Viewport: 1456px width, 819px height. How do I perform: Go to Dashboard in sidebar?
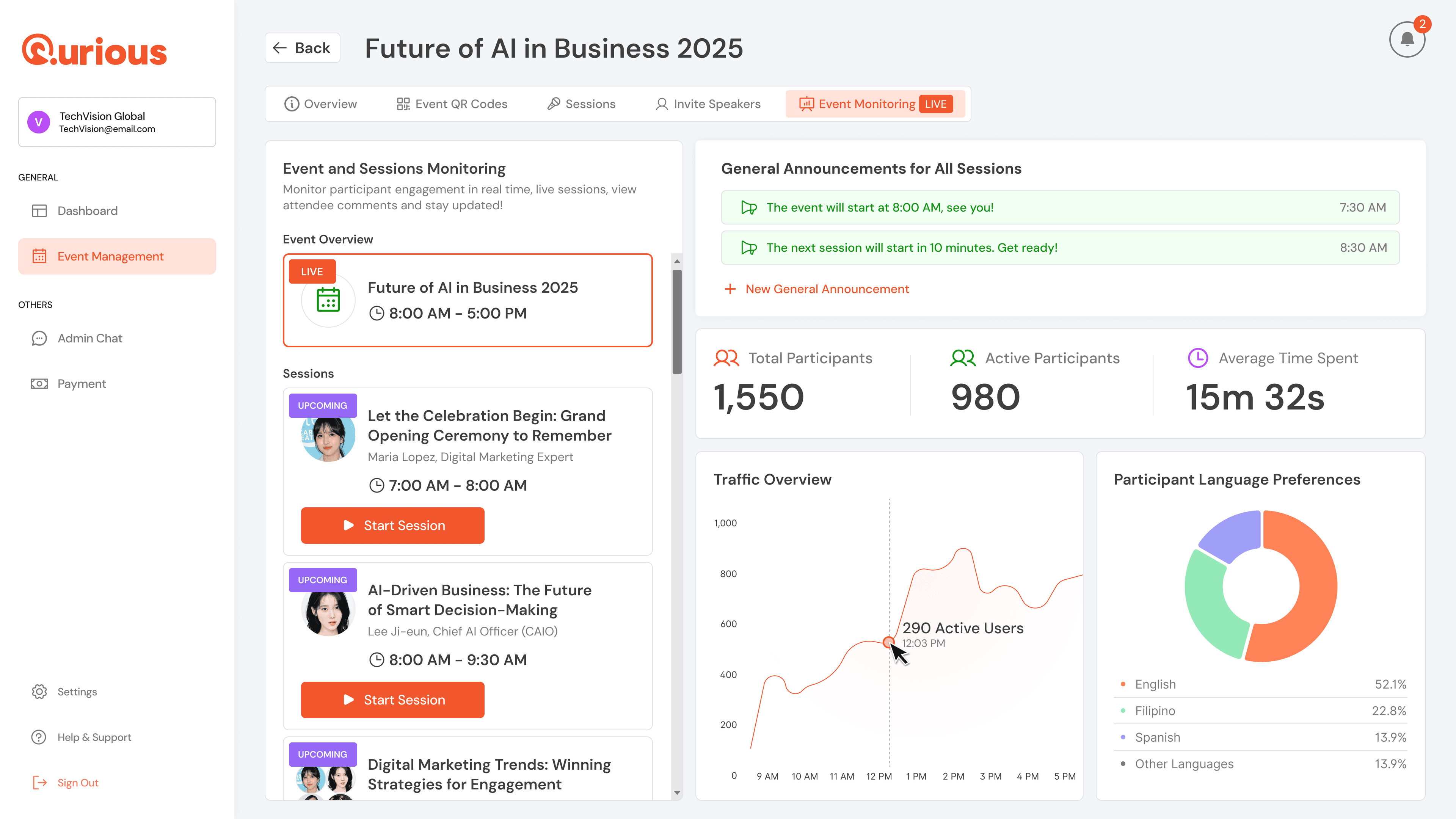click(117, 211)
